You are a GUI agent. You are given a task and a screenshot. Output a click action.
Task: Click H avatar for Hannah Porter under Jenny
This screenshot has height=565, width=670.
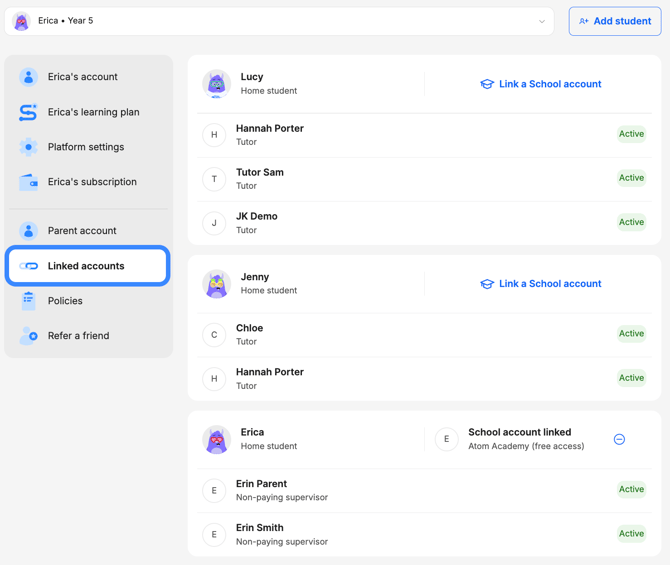tap(214, 379)
